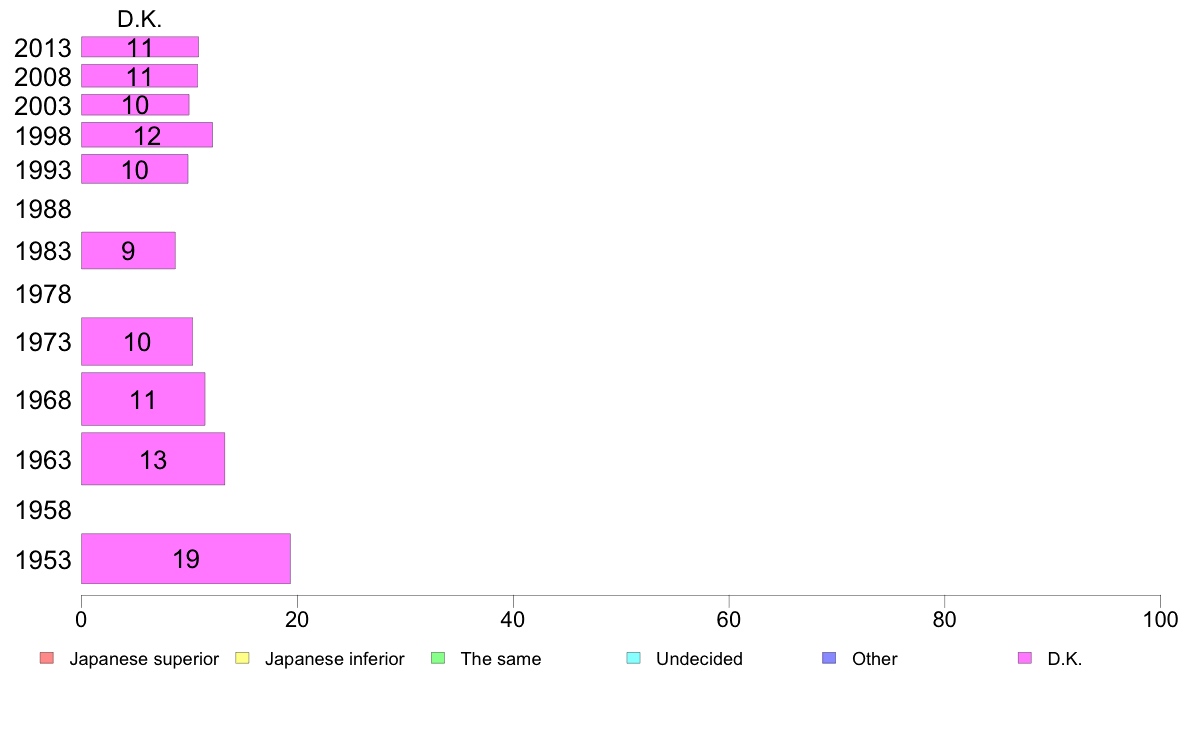Image resolution: width=1188 pixels, height=736 pixels.
Task: Select the 1998 bar showing 12
Action: pyautogui.click(x=147, y=135)
